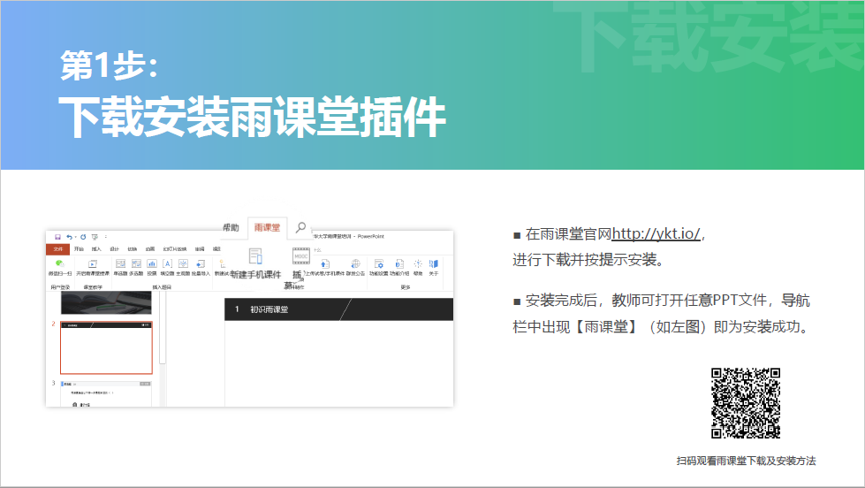
Task: Click the PowerPoint window title text
Action: coord(349,236)
